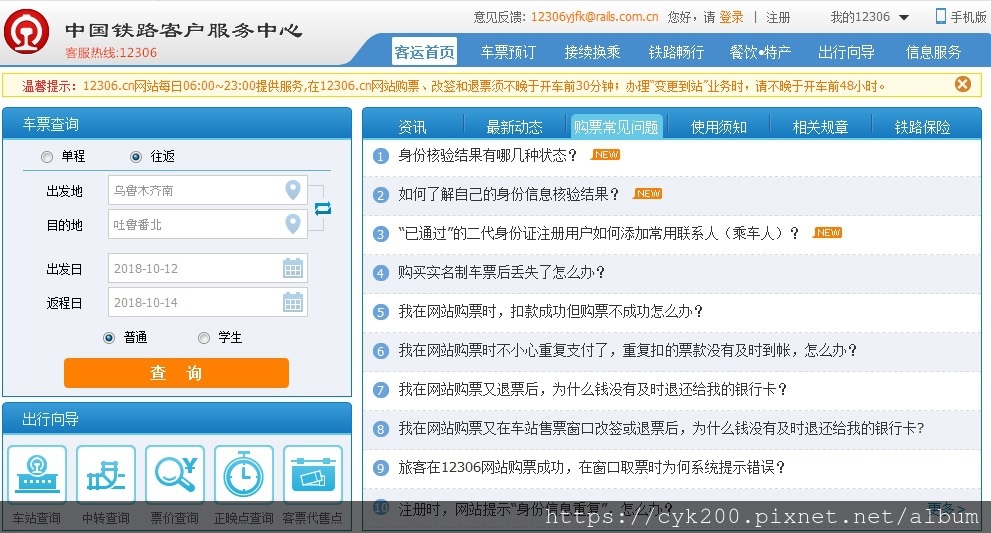Expand 我的12306 dropdown menu
Image resolution: width=991 pixels, height=533 pixels.
point(870,17)
